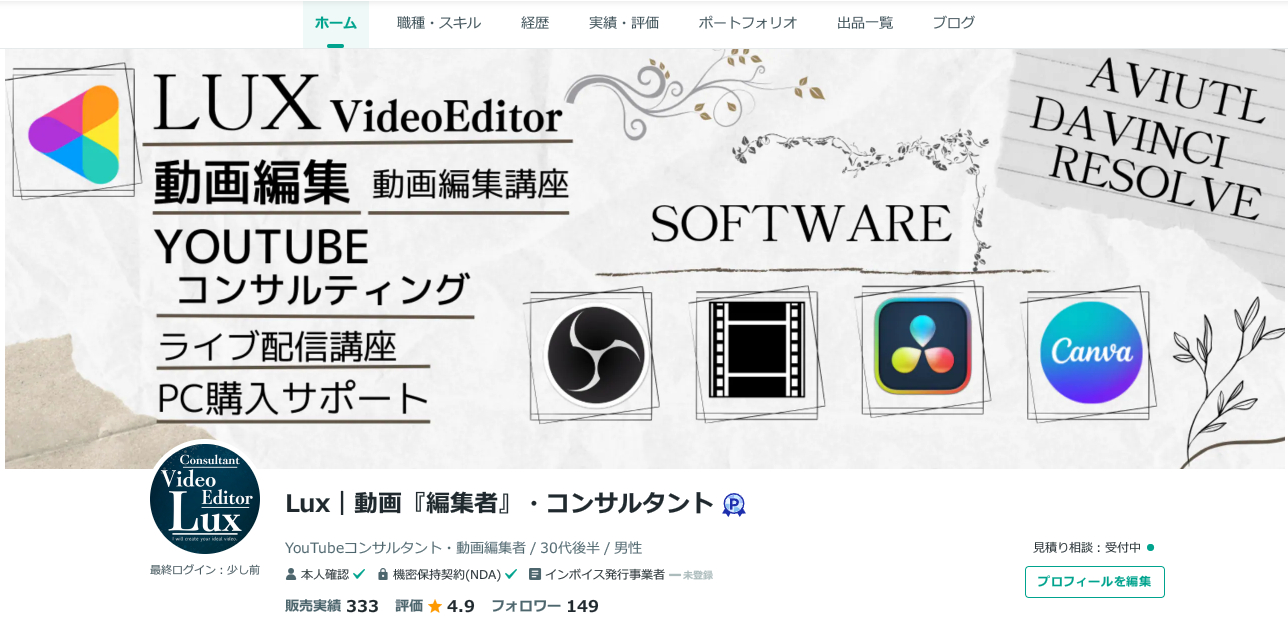Click the YouTubeコンサルタント・動画編集者 description line

point(463,548)
